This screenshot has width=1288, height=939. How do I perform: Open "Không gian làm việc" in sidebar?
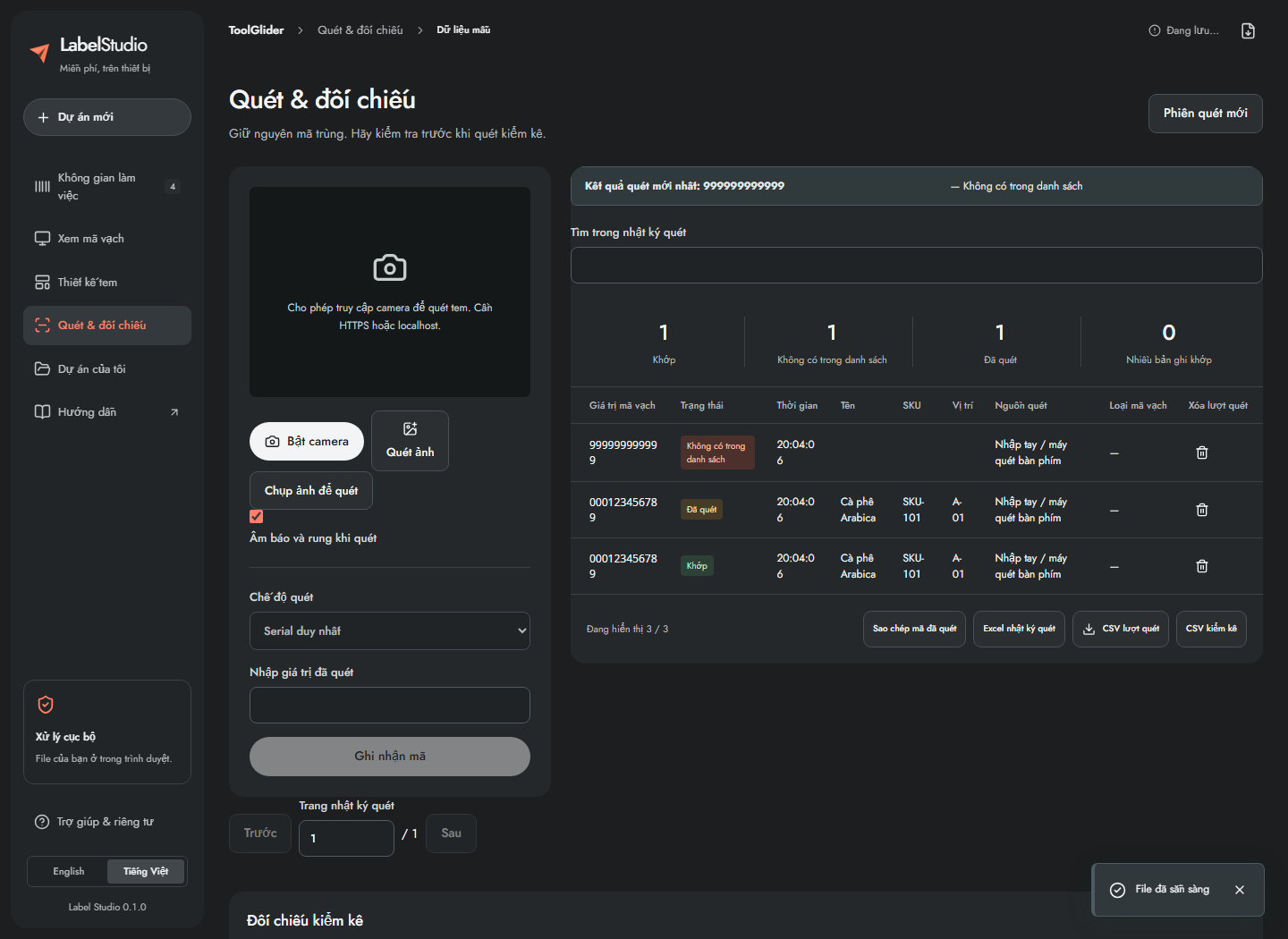point(107,186)
